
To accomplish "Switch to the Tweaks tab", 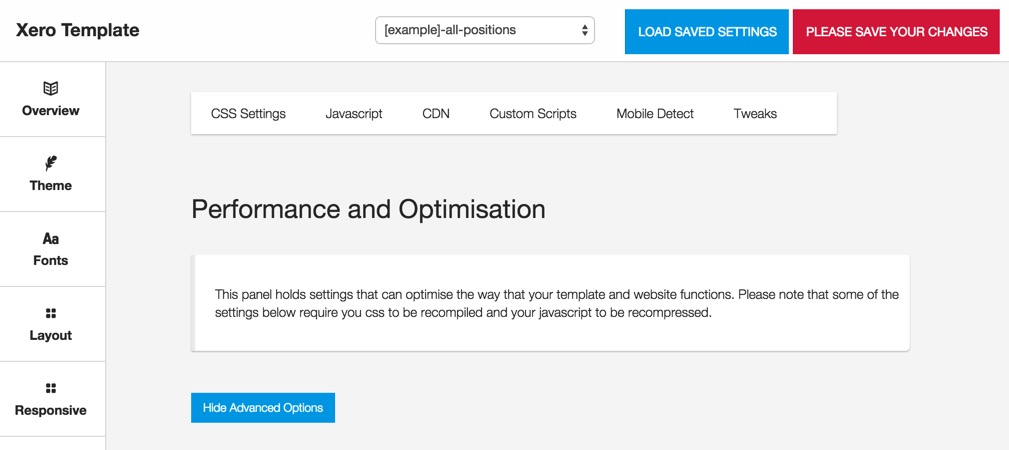I will [755, 114].
